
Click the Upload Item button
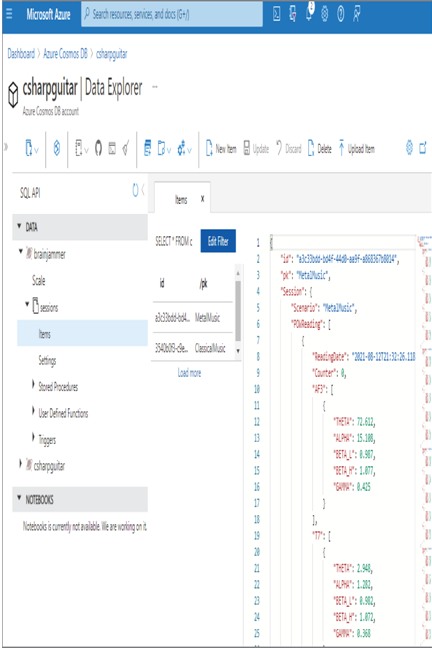(x=357, y=149)
